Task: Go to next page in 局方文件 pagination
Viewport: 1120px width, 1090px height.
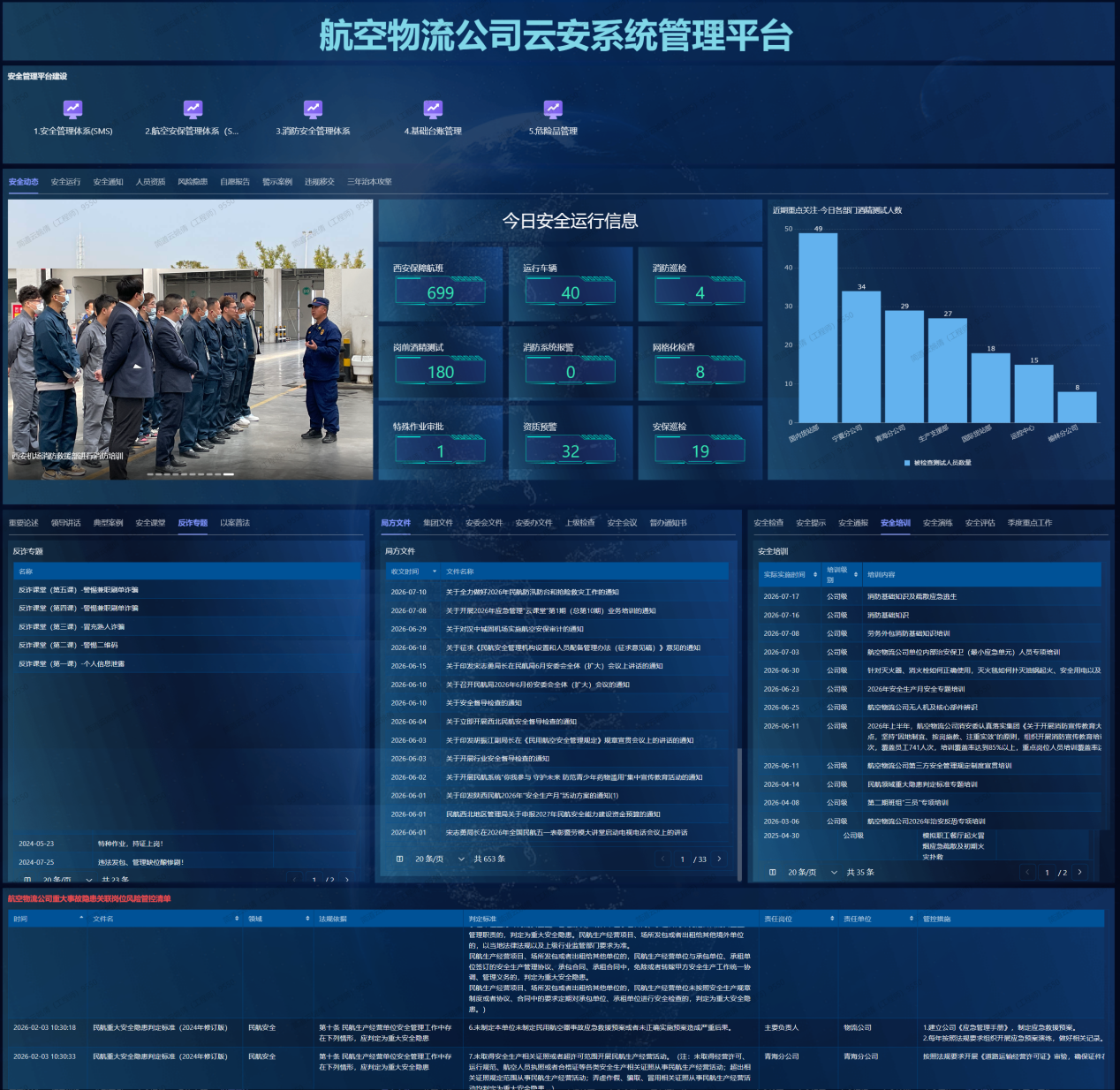Action: tap(719, 859)
